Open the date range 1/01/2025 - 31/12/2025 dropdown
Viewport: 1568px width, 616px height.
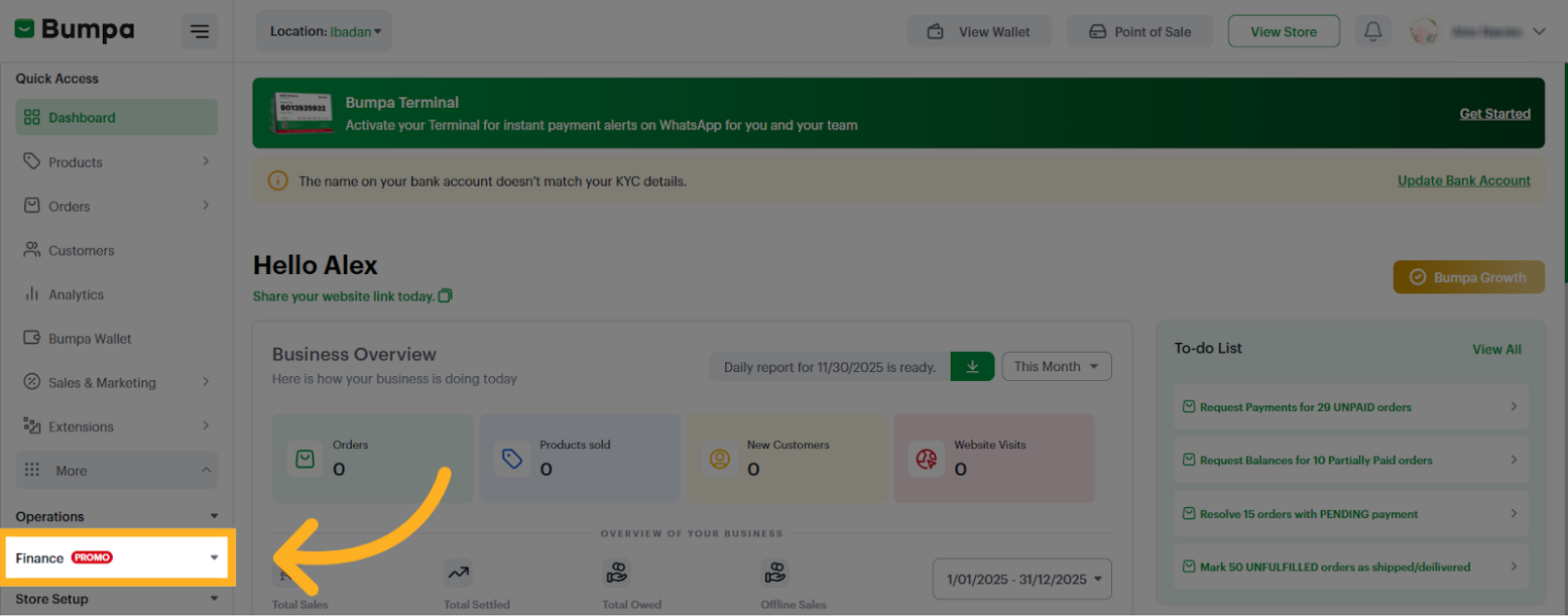click(1022, 579)
